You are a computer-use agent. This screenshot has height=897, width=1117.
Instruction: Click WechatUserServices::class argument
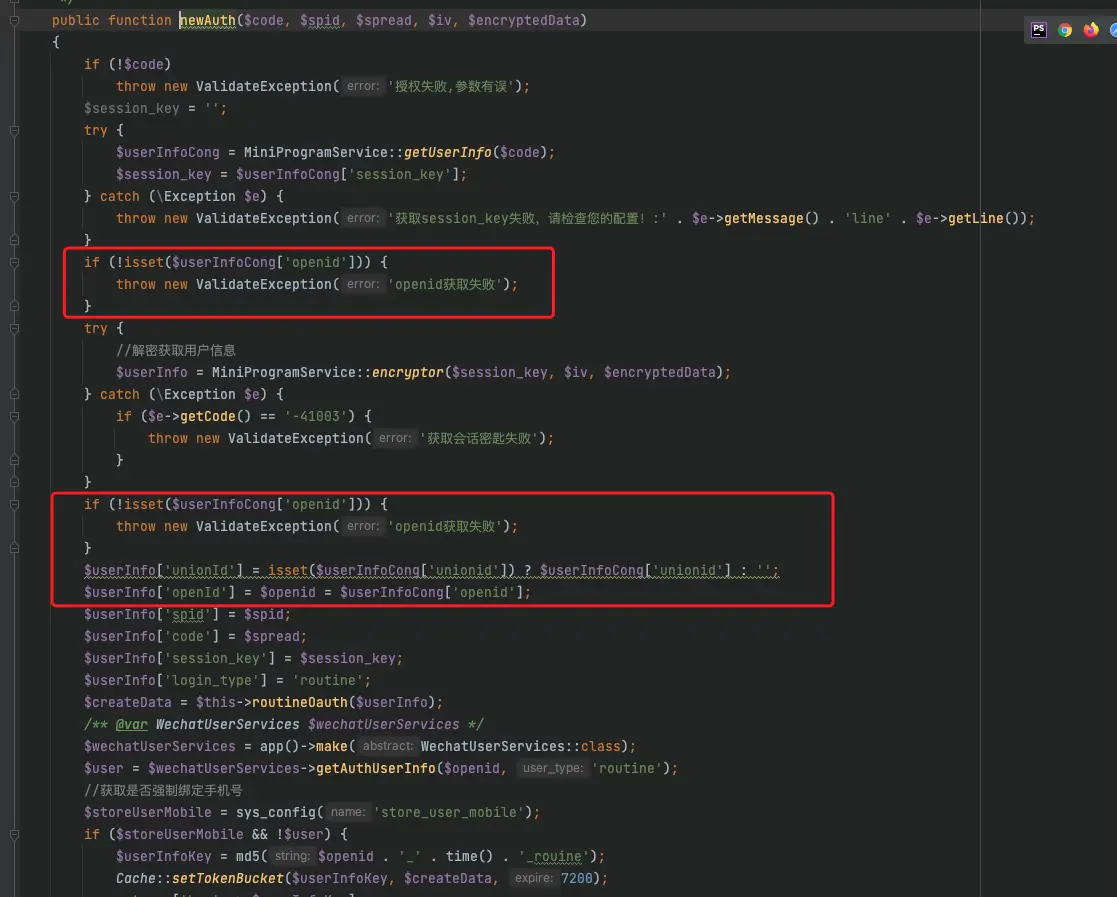(x=520, y=747)
